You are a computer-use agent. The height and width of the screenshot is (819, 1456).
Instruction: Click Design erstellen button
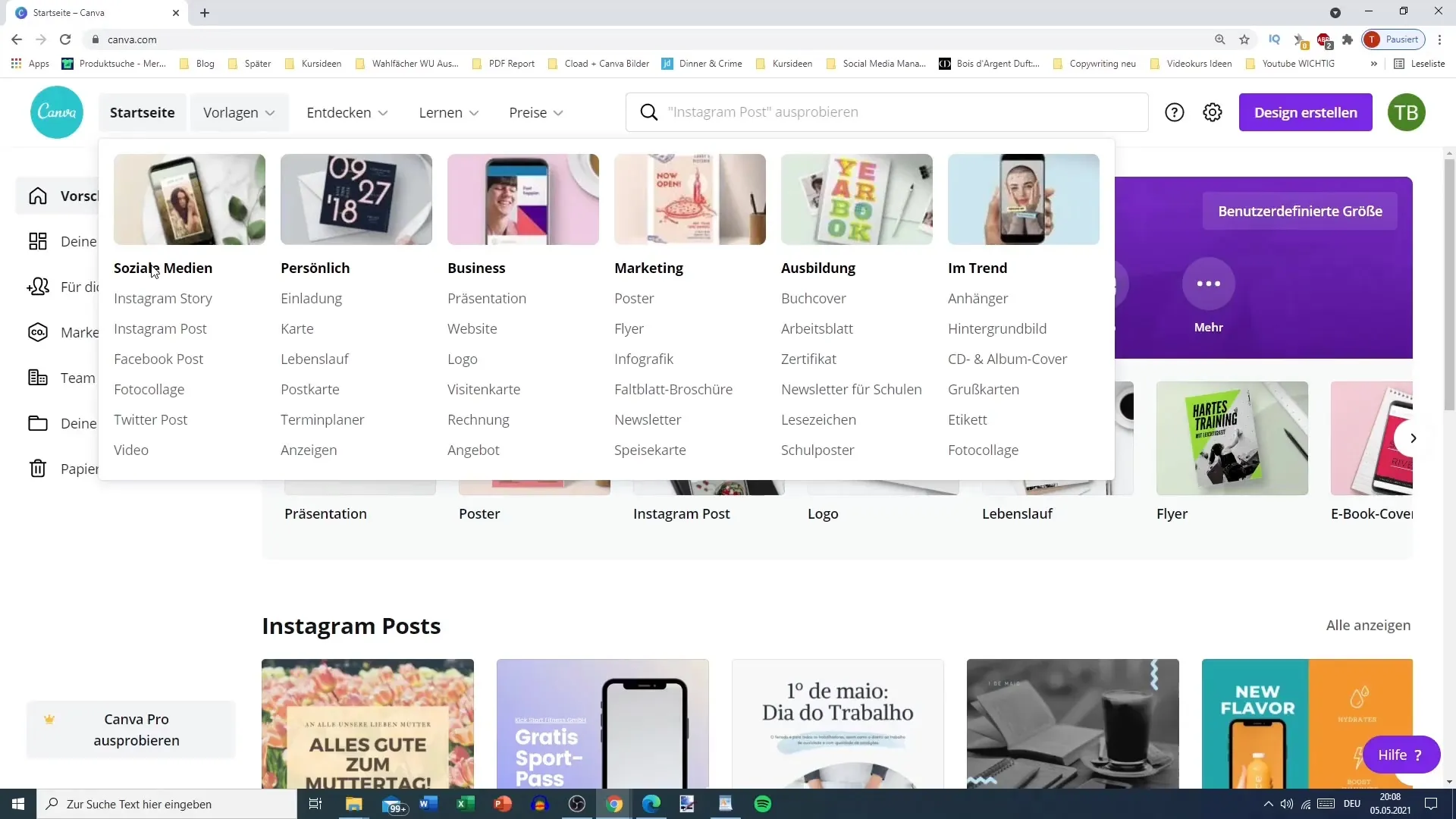point(1305,112)
